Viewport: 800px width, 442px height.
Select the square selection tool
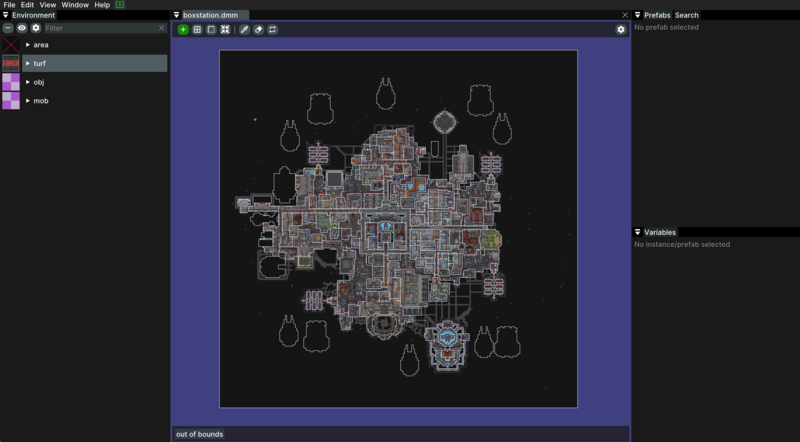(211, 30)
